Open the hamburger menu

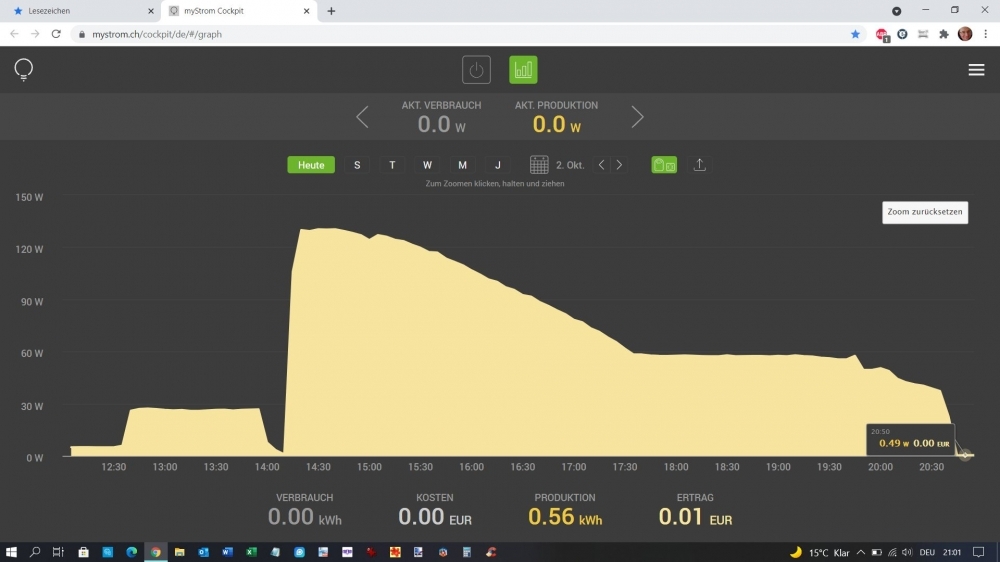[976, 70]
